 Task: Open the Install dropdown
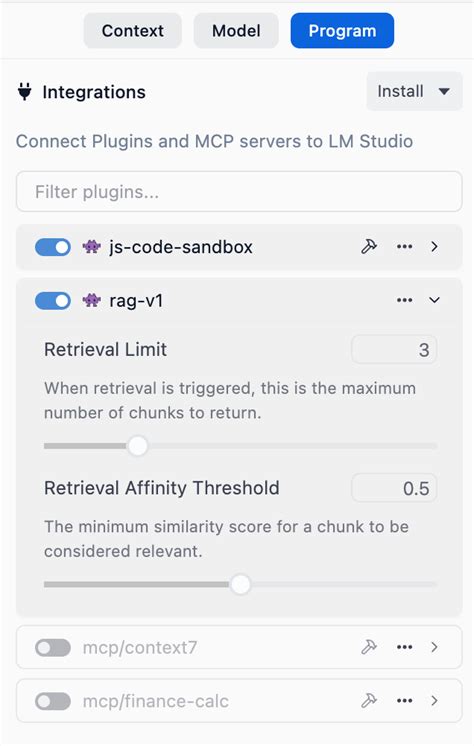tap(414, 91)
